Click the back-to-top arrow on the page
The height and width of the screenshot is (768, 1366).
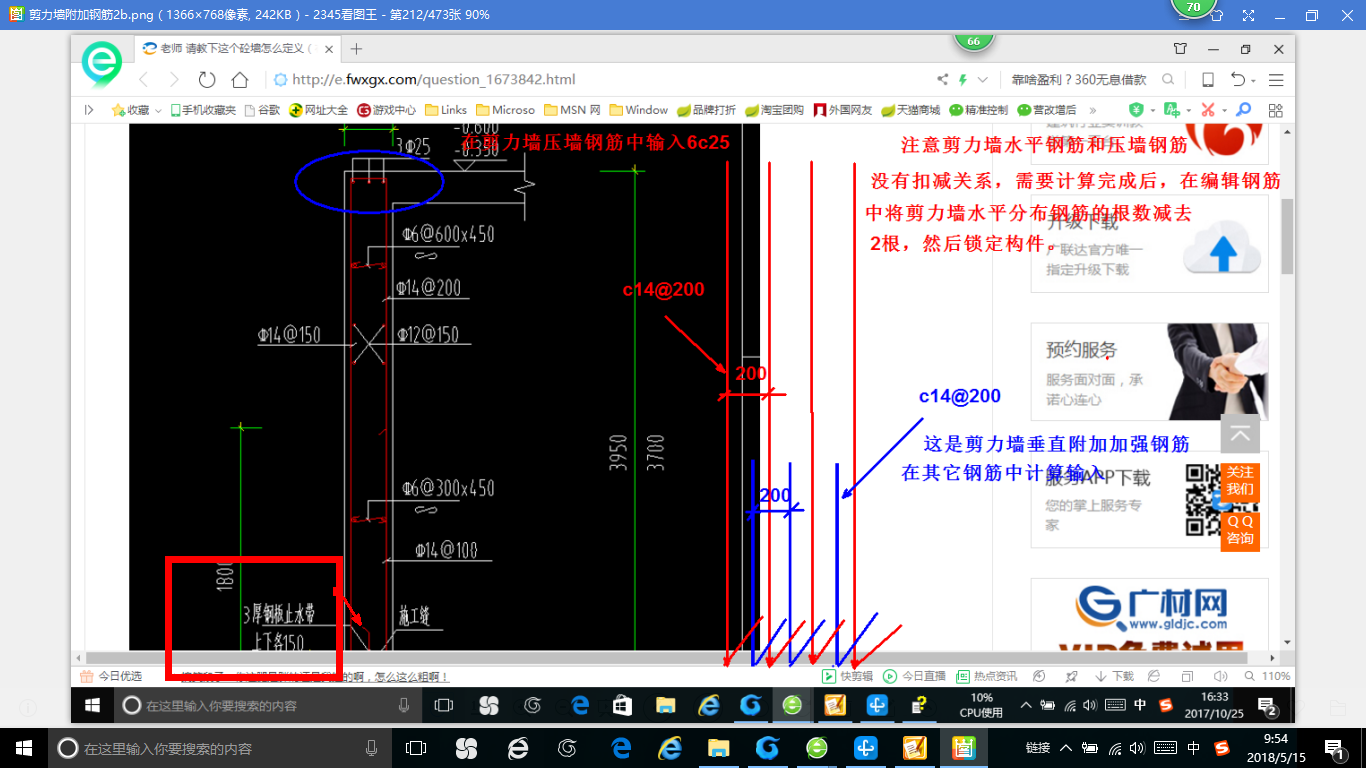[1240, 434]
